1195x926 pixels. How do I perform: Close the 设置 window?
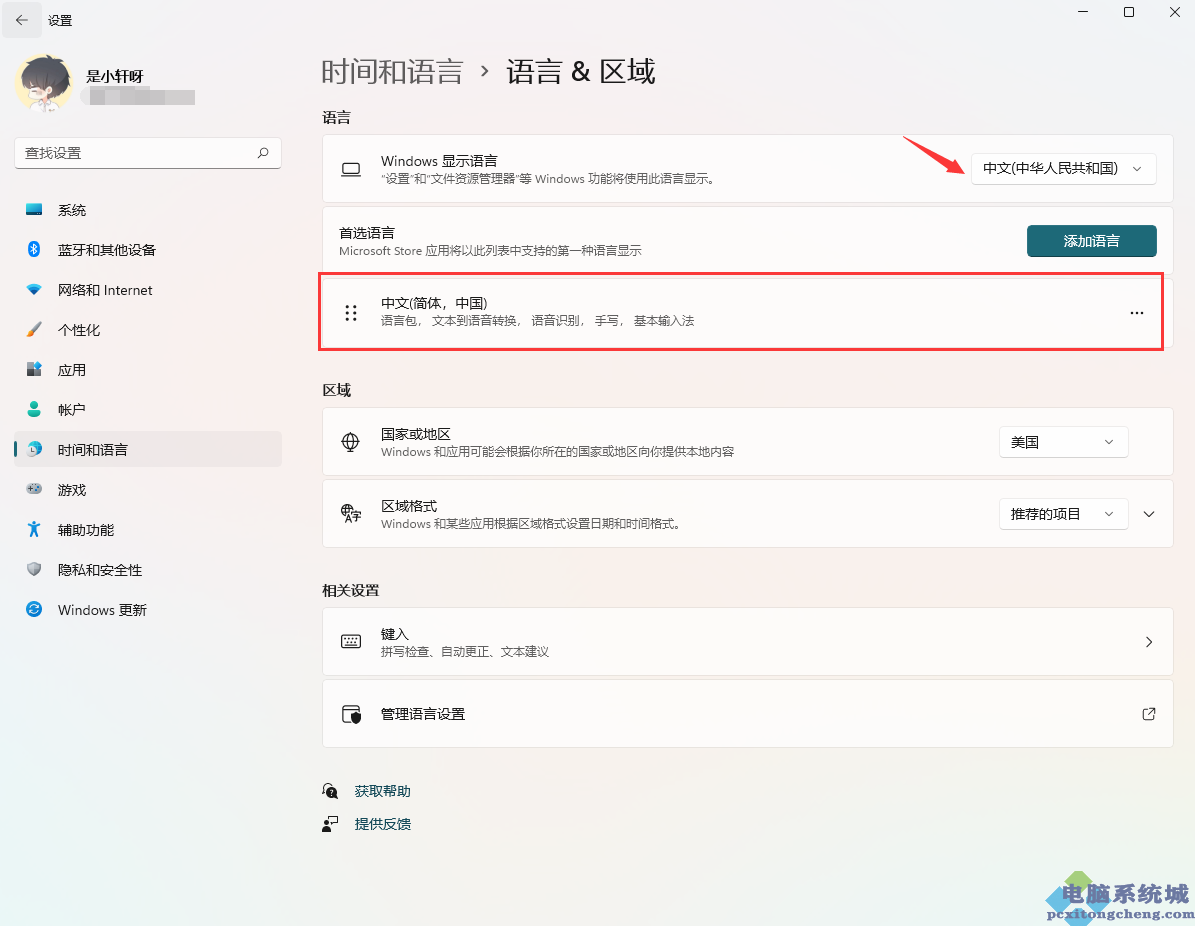click(1174, 12)
